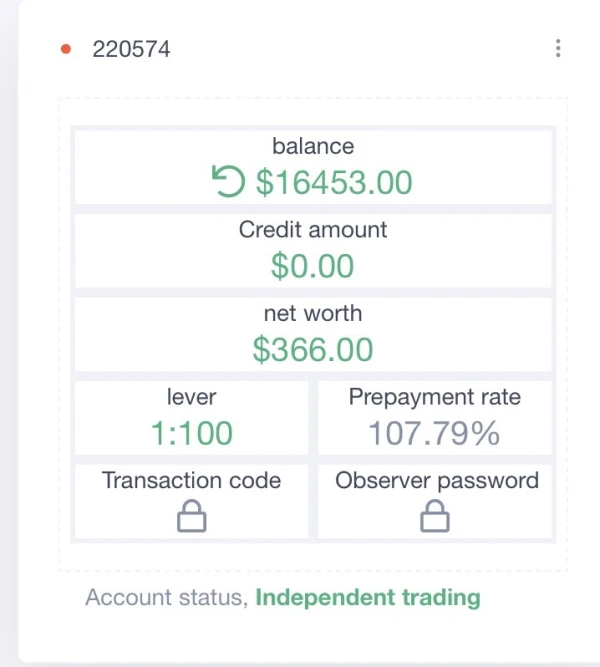The image size is (600, 667).
Task: Click the Observer password lock icon
Action: pyautogui.click(x=435, y=517)
